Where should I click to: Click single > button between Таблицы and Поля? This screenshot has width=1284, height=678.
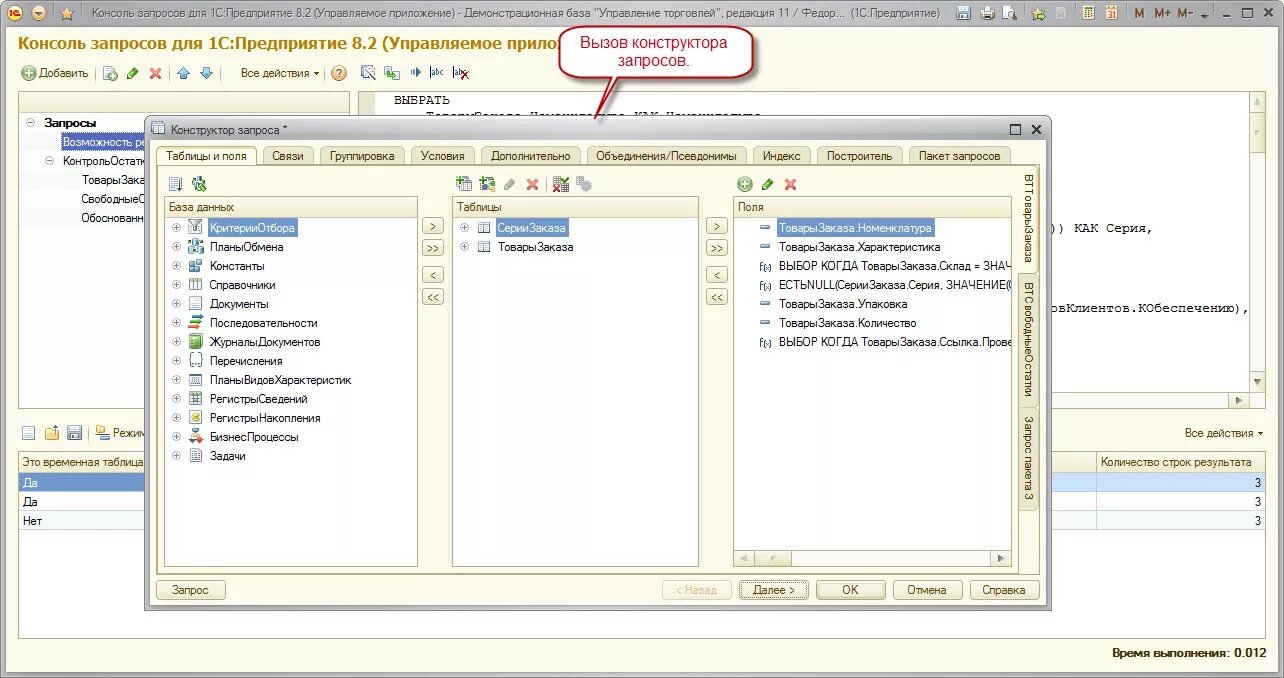point(716,226)
